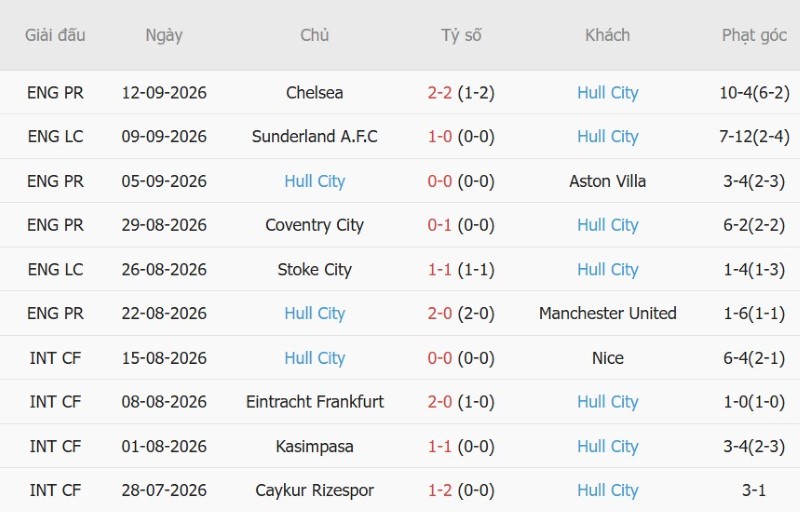Click Kasimpasa team name
Viewport: 800px width, 512px height.
click(315, 446)
